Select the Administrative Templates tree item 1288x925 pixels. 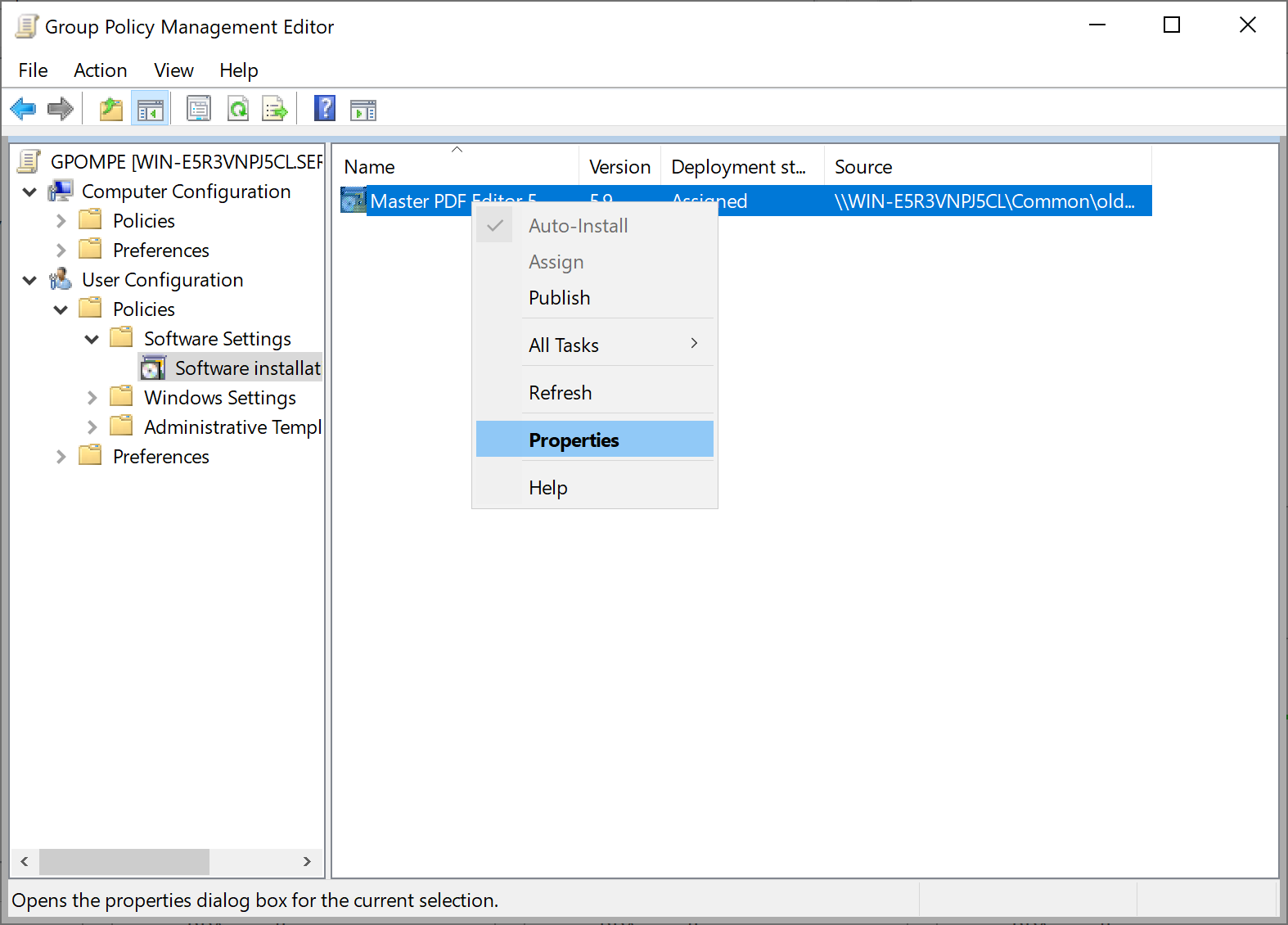click(x=232, y=427)
